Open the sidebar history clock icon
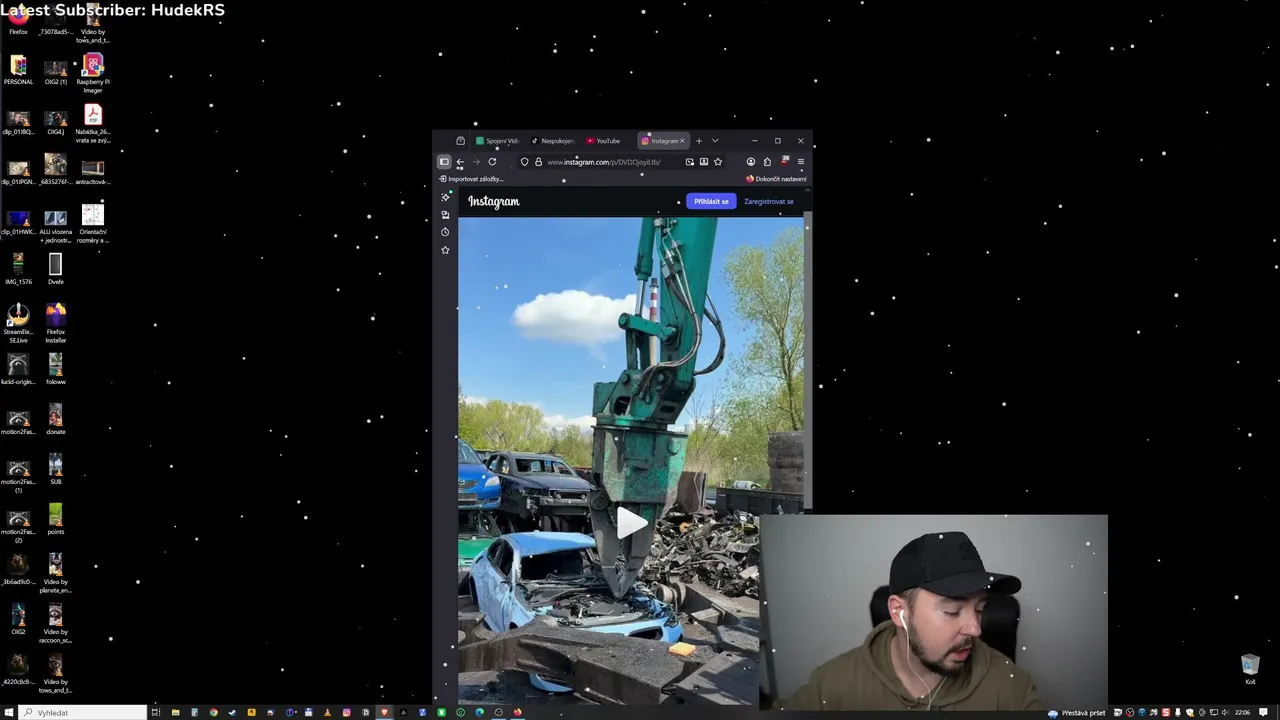 445,232
